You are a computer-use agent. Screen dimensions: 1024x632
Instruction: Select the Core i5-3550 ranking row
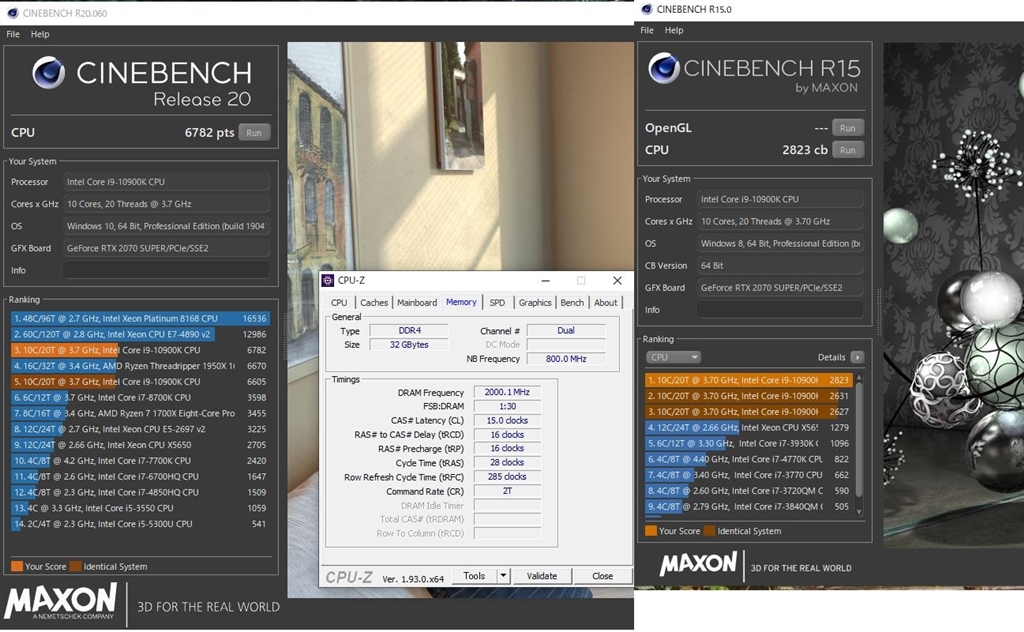140,508
